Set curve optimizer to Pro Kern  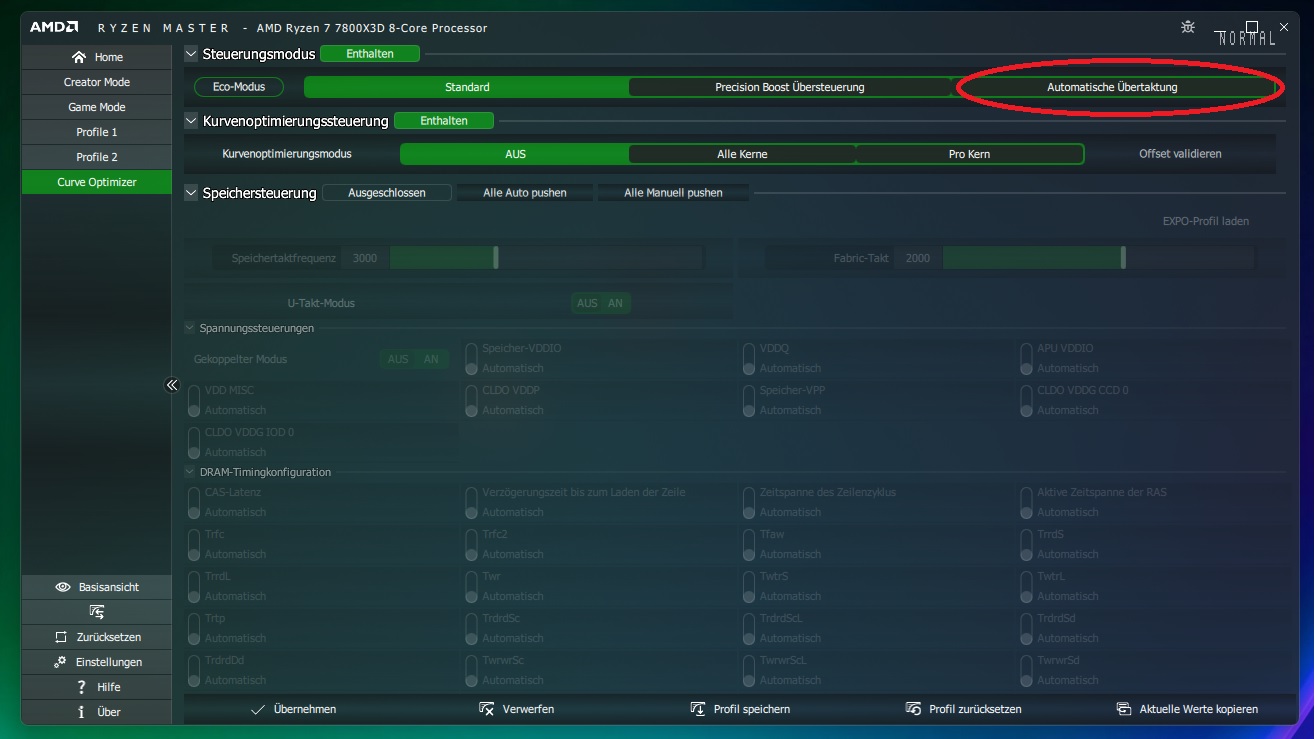pos(970,154)
